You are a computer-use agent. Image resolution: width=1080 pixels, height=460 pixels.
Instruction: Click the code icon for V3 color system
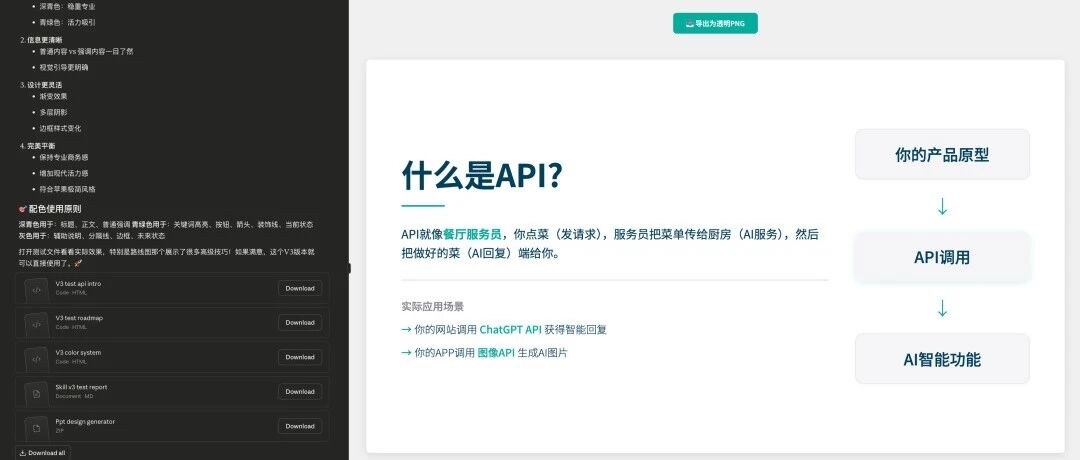37,358
